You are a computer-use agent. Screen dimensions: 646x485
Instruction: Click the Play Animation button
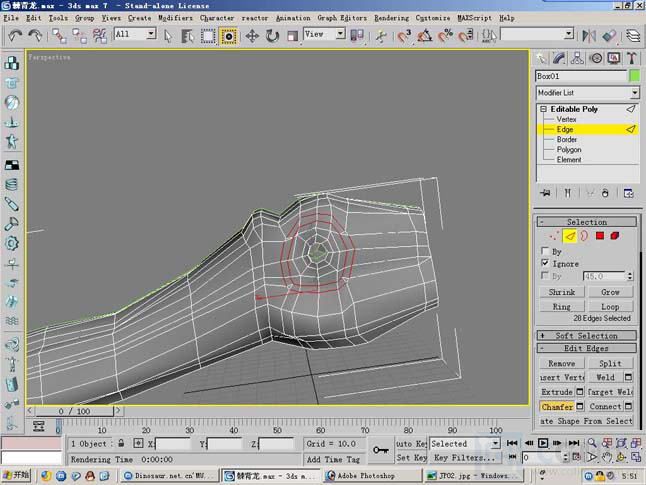(543, 443)
